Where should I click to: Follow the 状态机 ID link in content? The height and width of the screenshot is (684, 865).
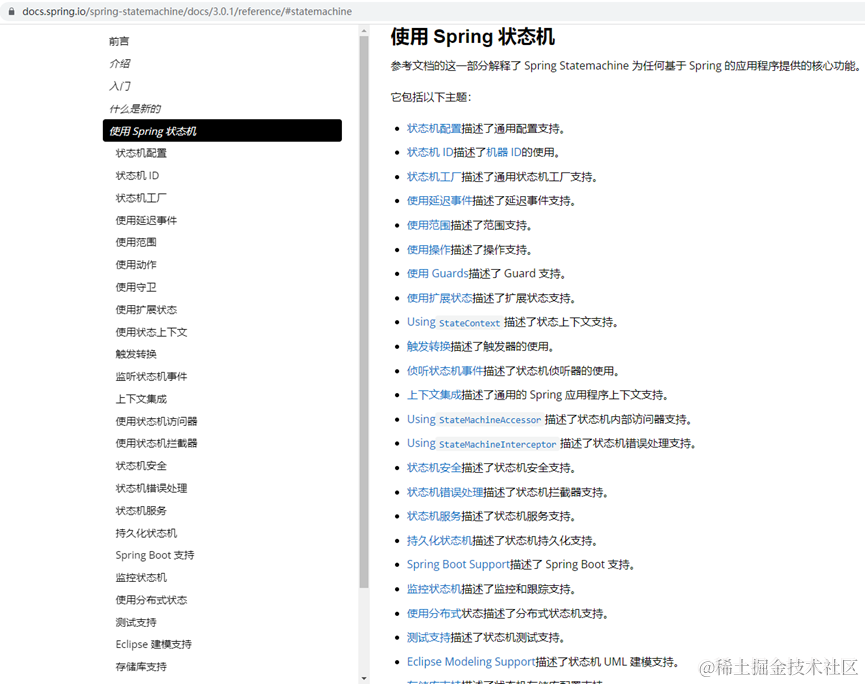point(430,152)
